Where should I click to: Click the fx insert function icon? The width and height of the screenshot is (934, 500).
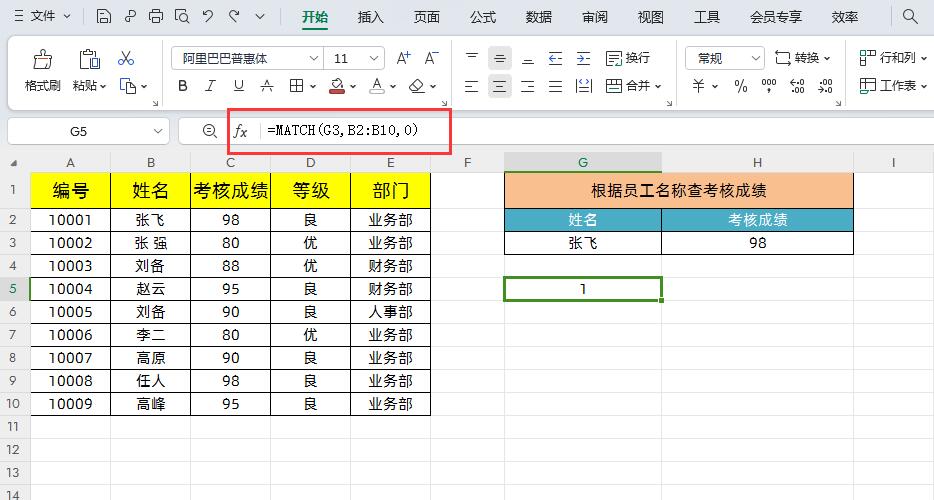click(240, 131)
